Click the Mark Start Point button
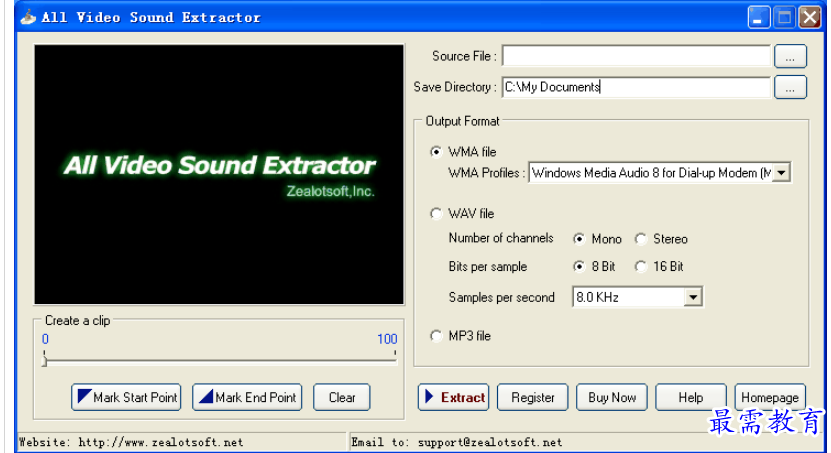Viewport: 831px width, 453px height. coord(126,397)
